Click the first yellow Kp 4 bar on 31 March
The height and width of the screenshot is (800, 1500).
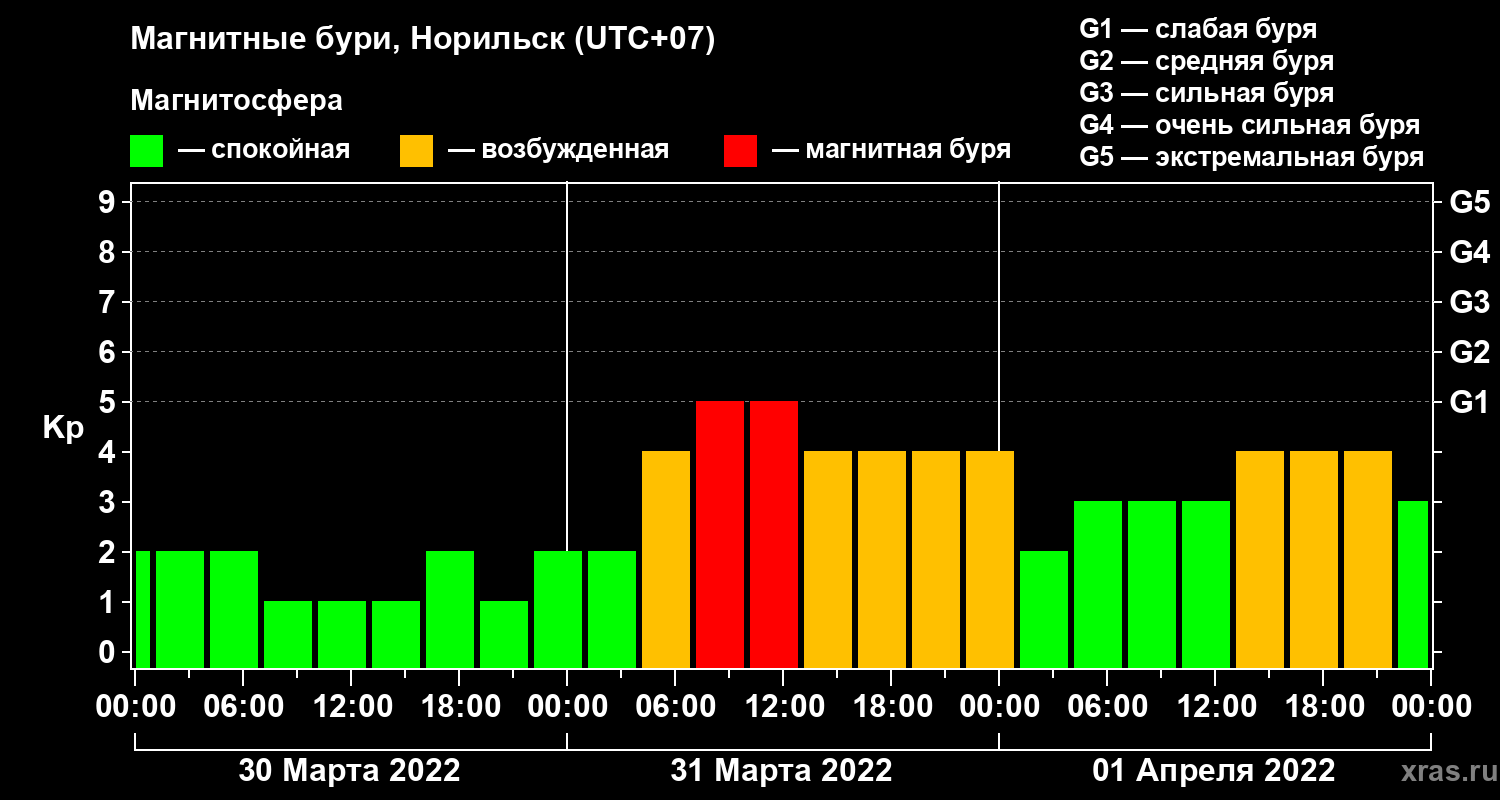666,559
